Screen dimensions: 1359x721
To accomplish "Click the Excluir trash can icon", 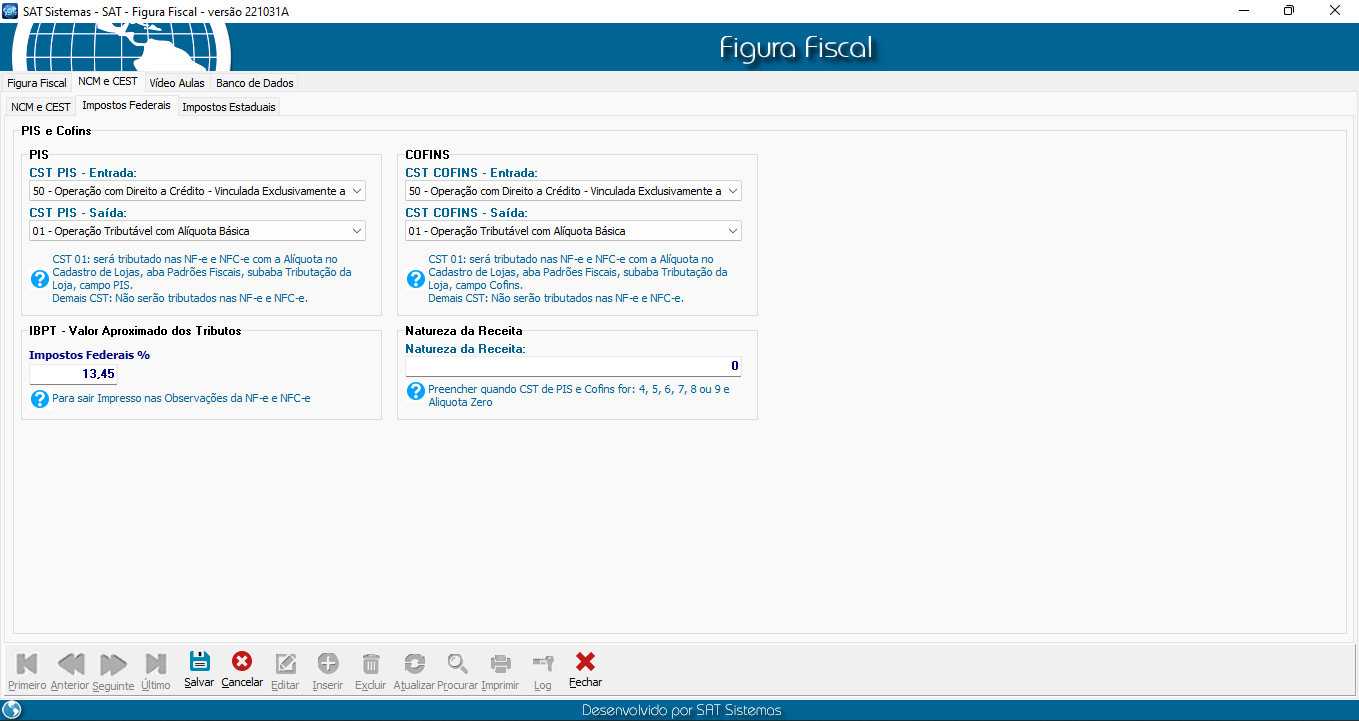I will 371,663.
